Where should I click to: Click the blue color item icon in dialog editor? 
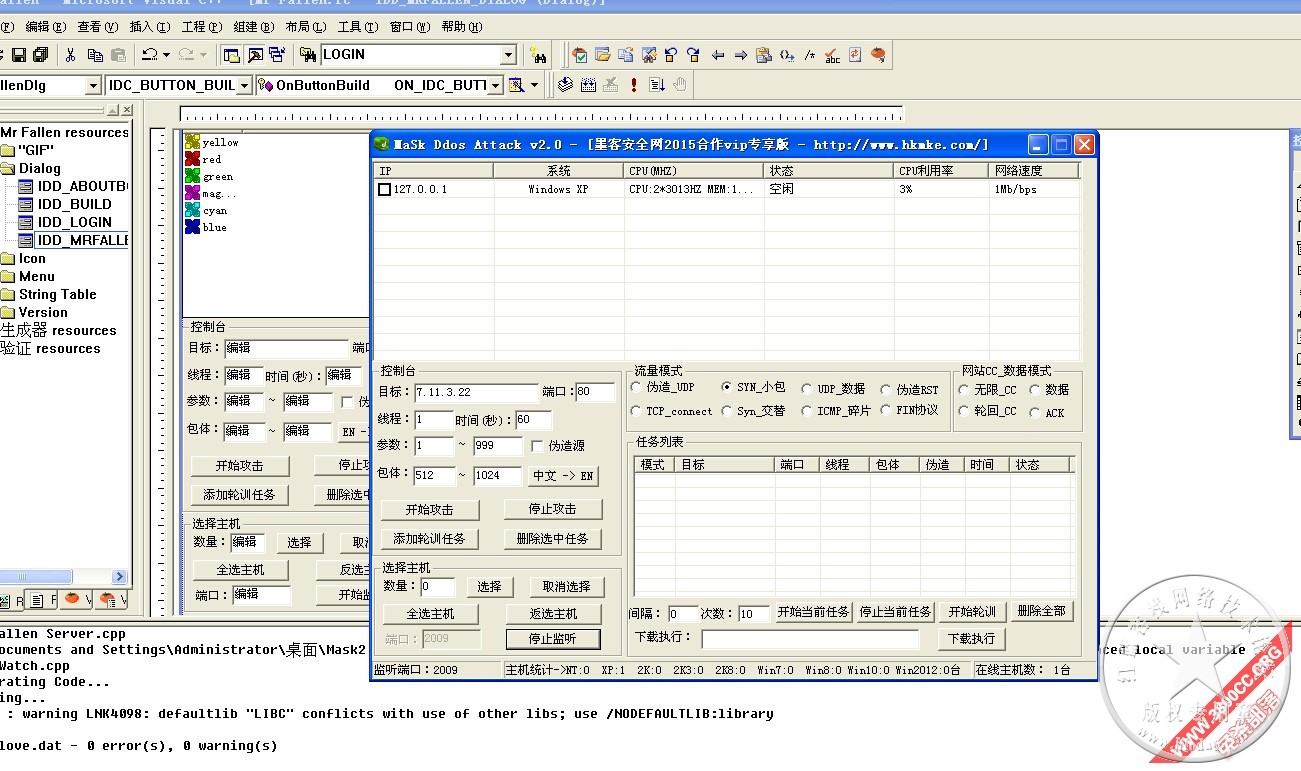point(193,227)
